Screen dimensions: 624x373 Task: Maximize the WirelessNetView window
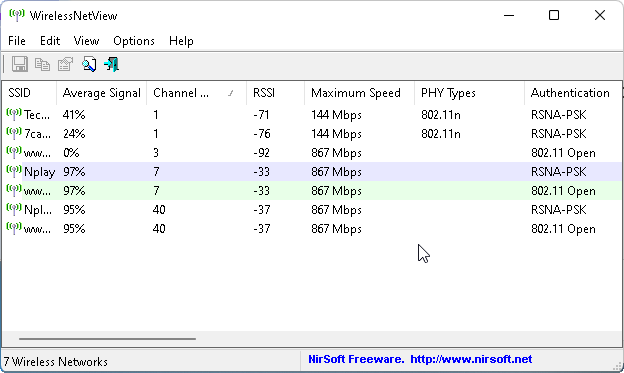(x=554, y=16)
